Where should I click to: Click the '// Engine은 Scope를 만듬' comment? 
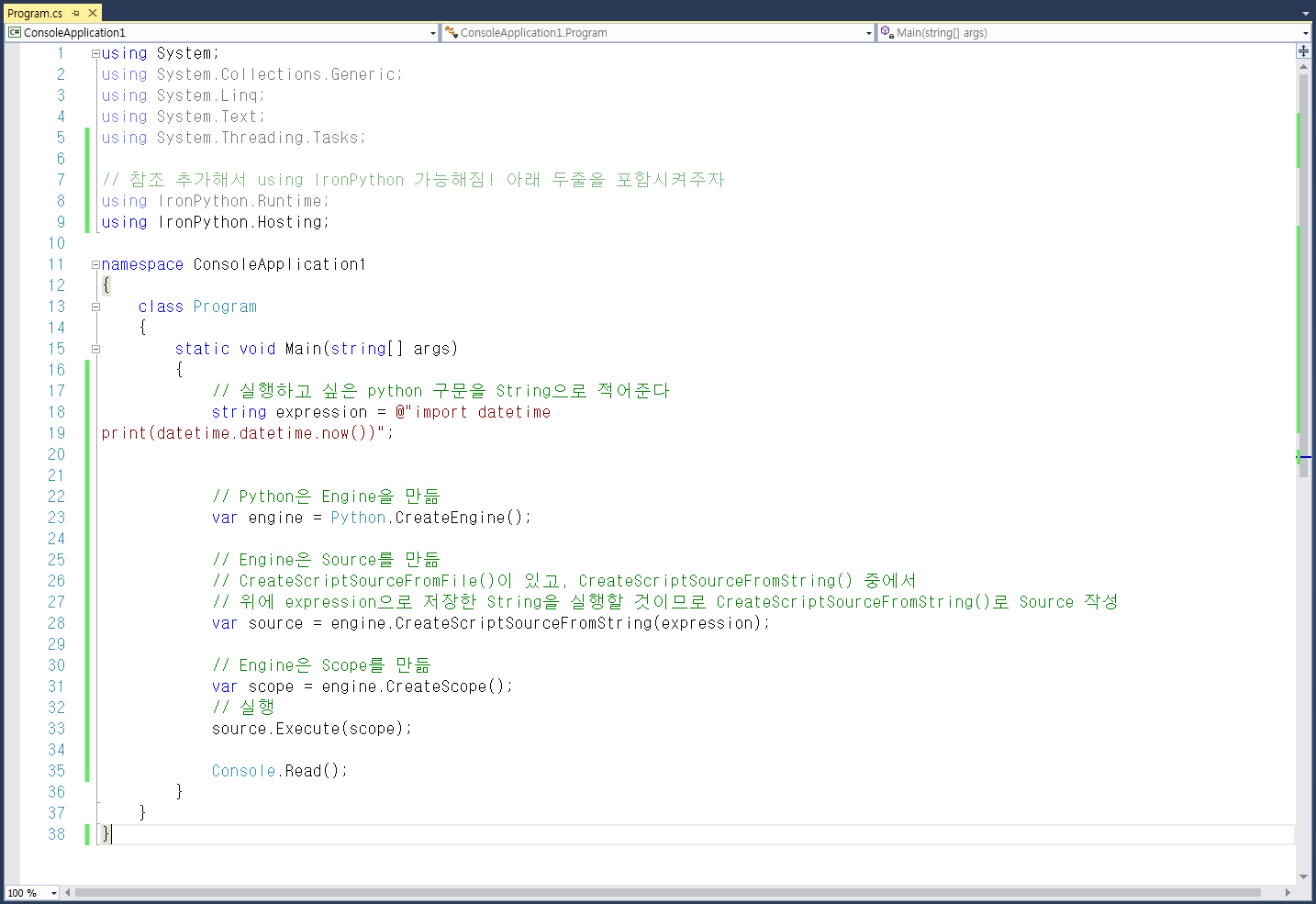pyautogui.click(x=321, y=665)
